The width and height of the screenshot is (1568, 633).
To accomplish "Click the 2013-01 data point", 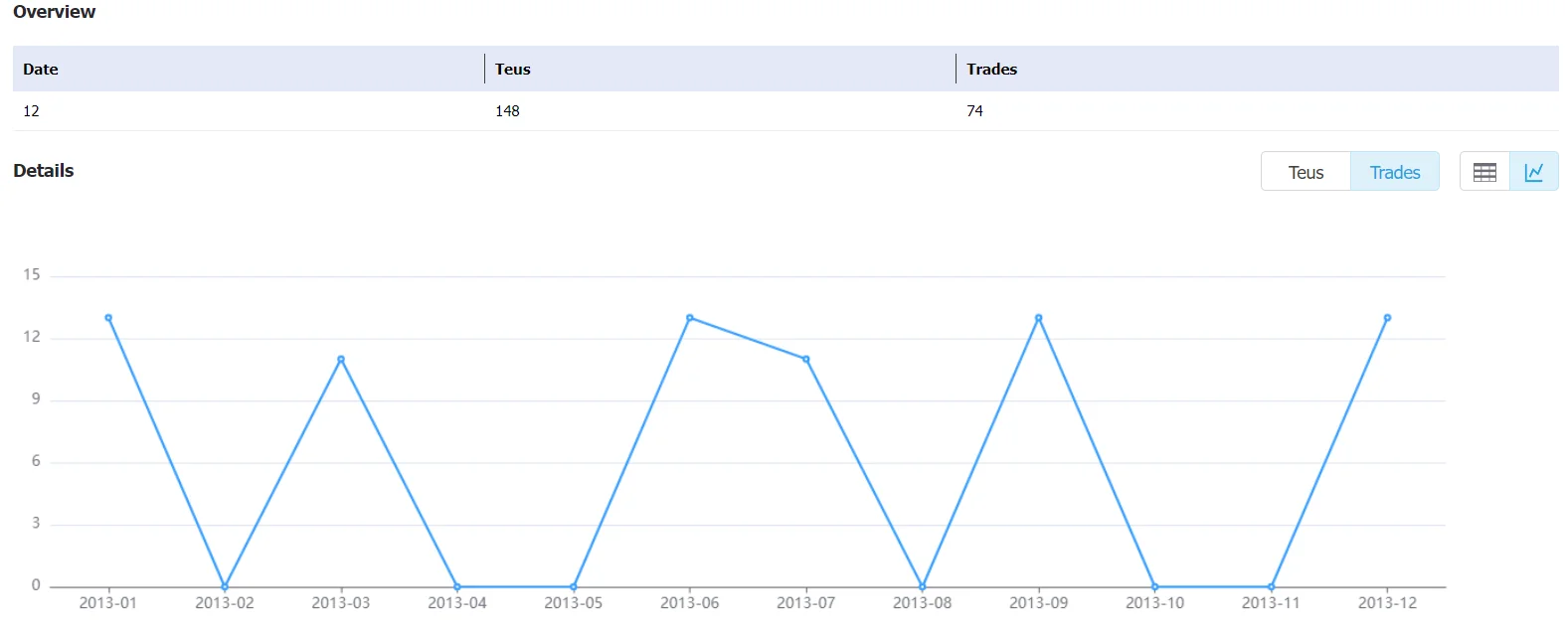I will (108, 318).
